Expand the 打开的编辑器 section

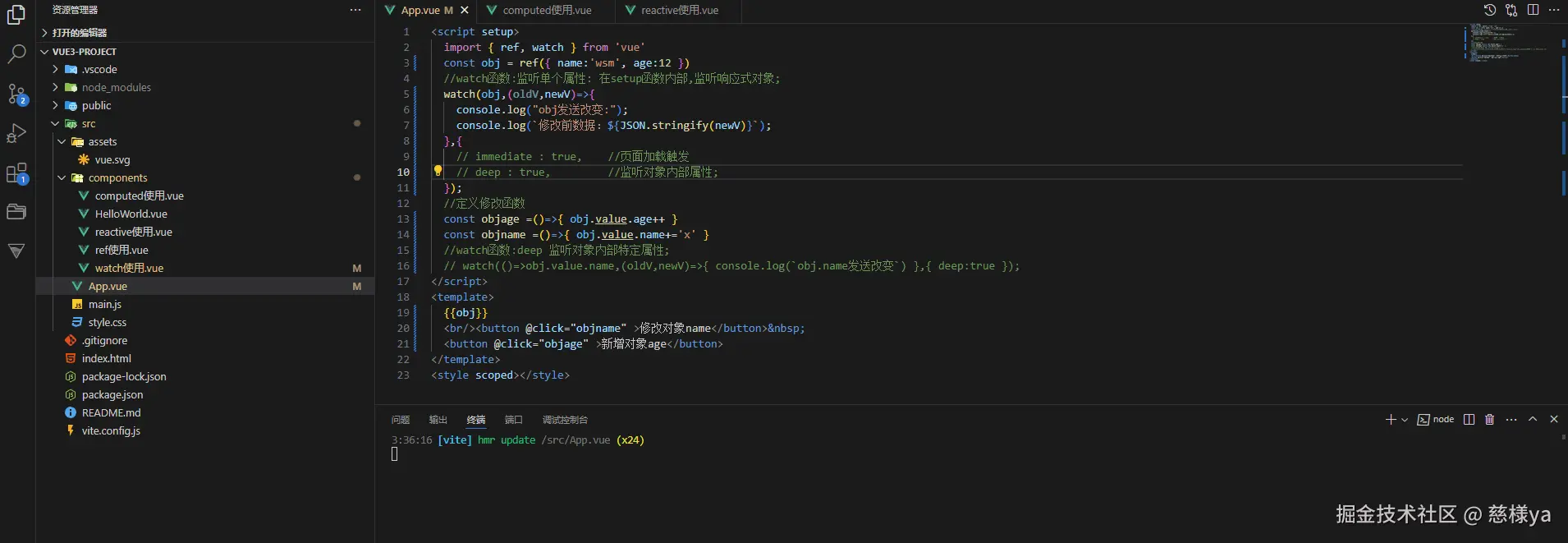[x=205, y=33]
